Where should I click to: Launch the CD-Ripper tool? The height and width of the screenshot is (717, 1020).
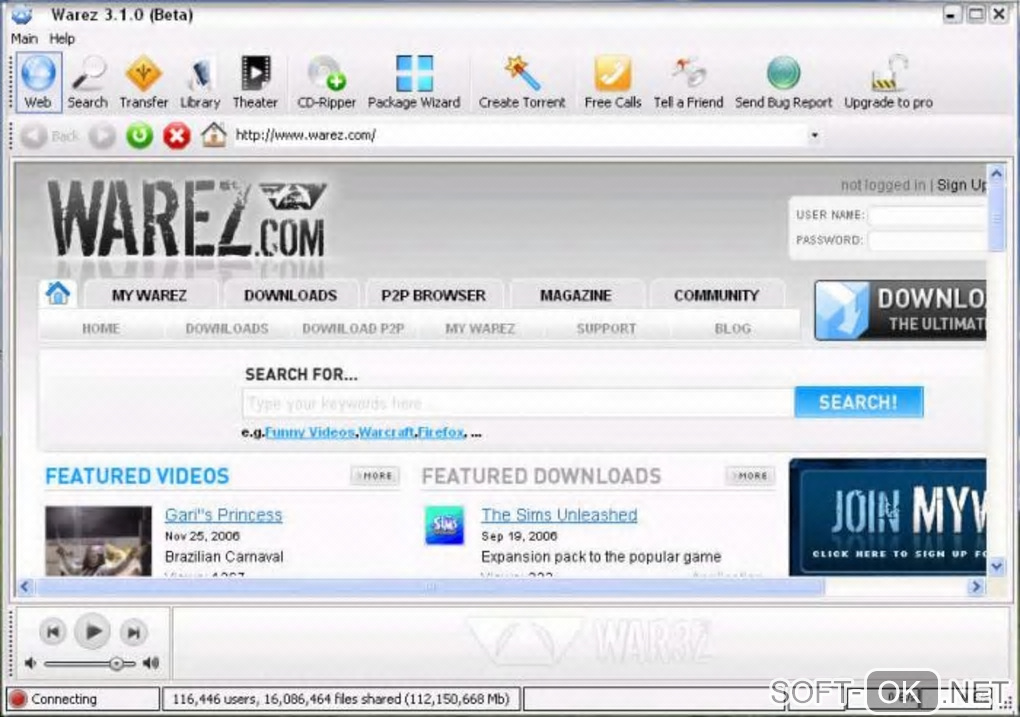point(327,83)
